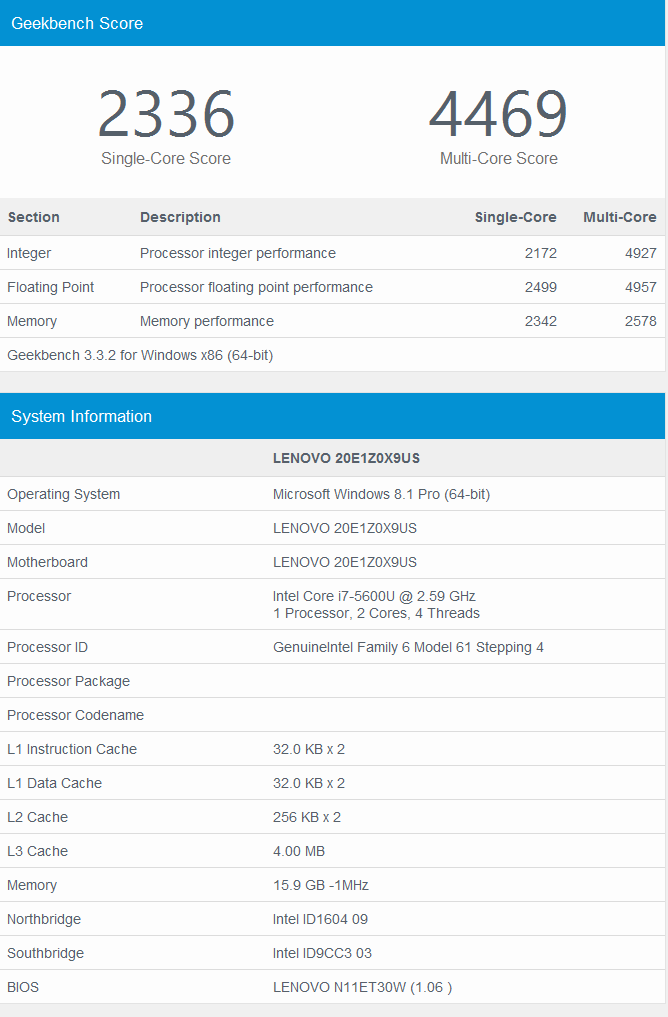The width and height of the screenshot is (668, 1017).
Task: Click the Microsoft Windows 8.1 Pro value
Action: (381, 494)
